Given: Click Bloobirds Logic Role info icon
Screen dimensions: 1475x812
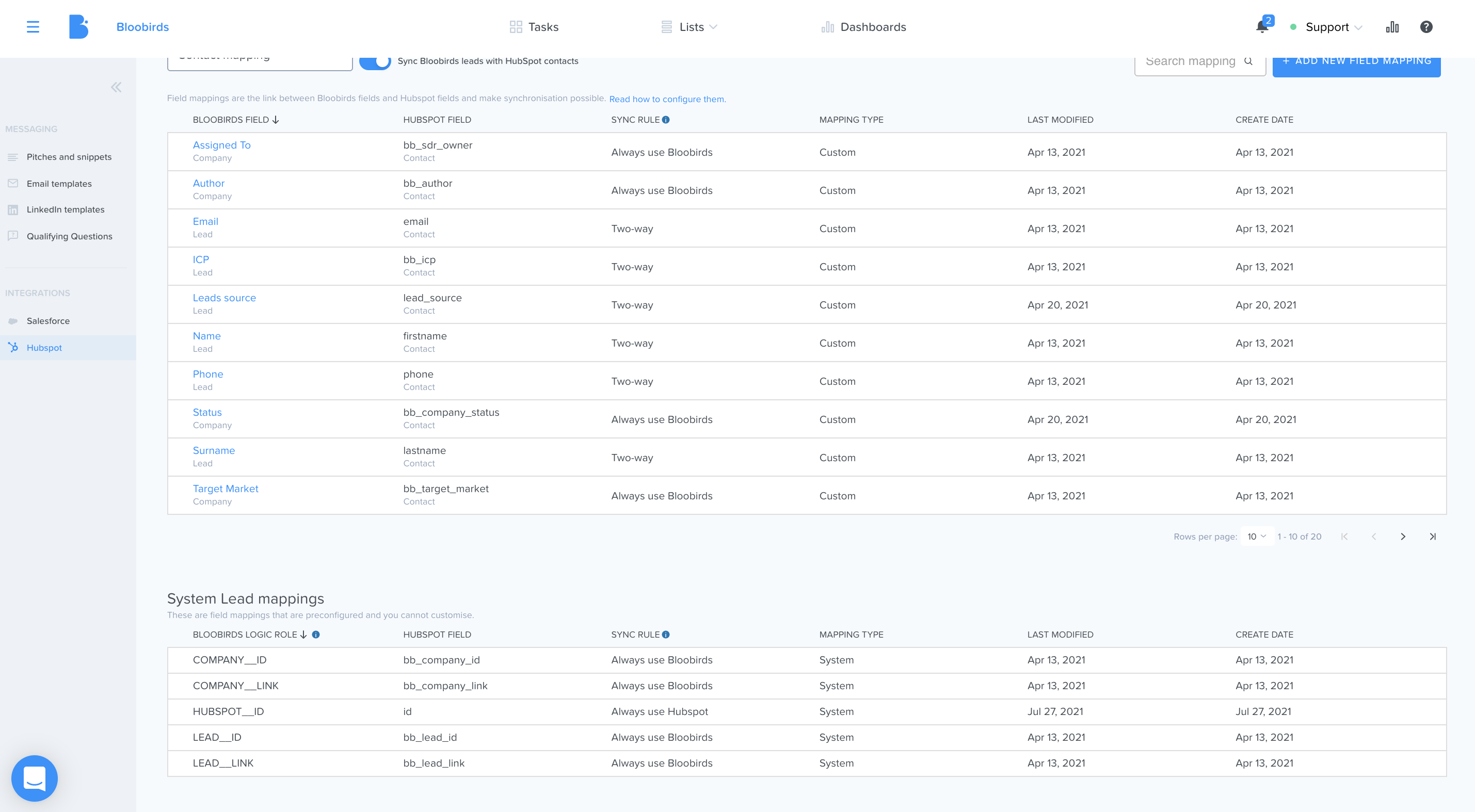Looking at the screenshot, I should pyautogui.click(x=316, y=635).
